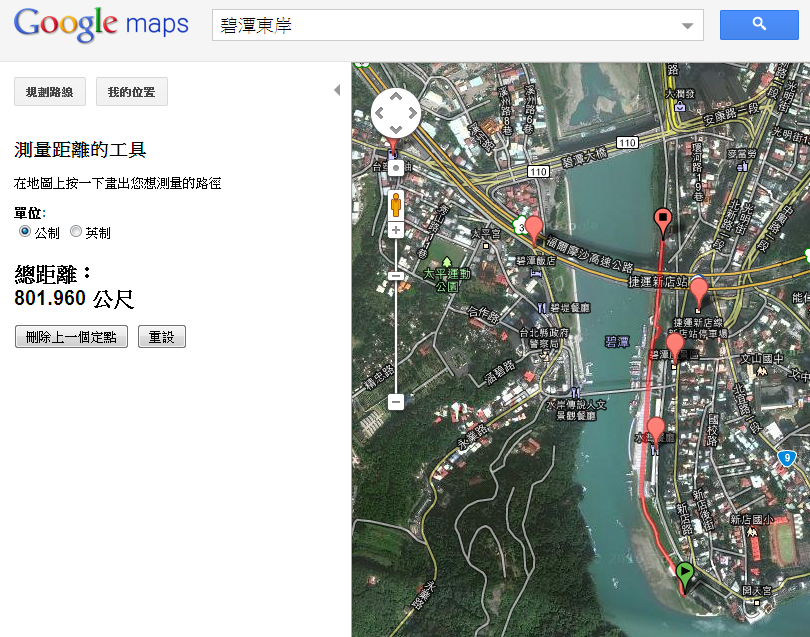
Task: Collapse the left side panel
Action: 337,90
